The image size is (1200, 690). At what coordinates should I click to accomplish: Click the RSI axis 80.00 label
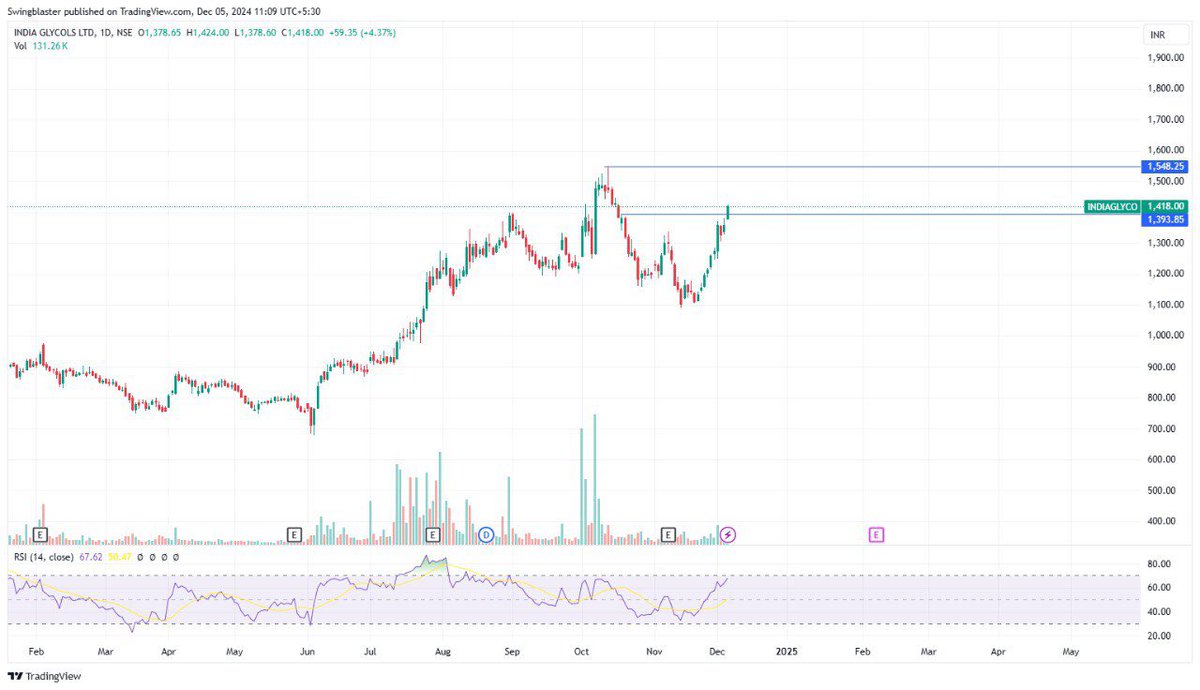(x=1158, y=564)
